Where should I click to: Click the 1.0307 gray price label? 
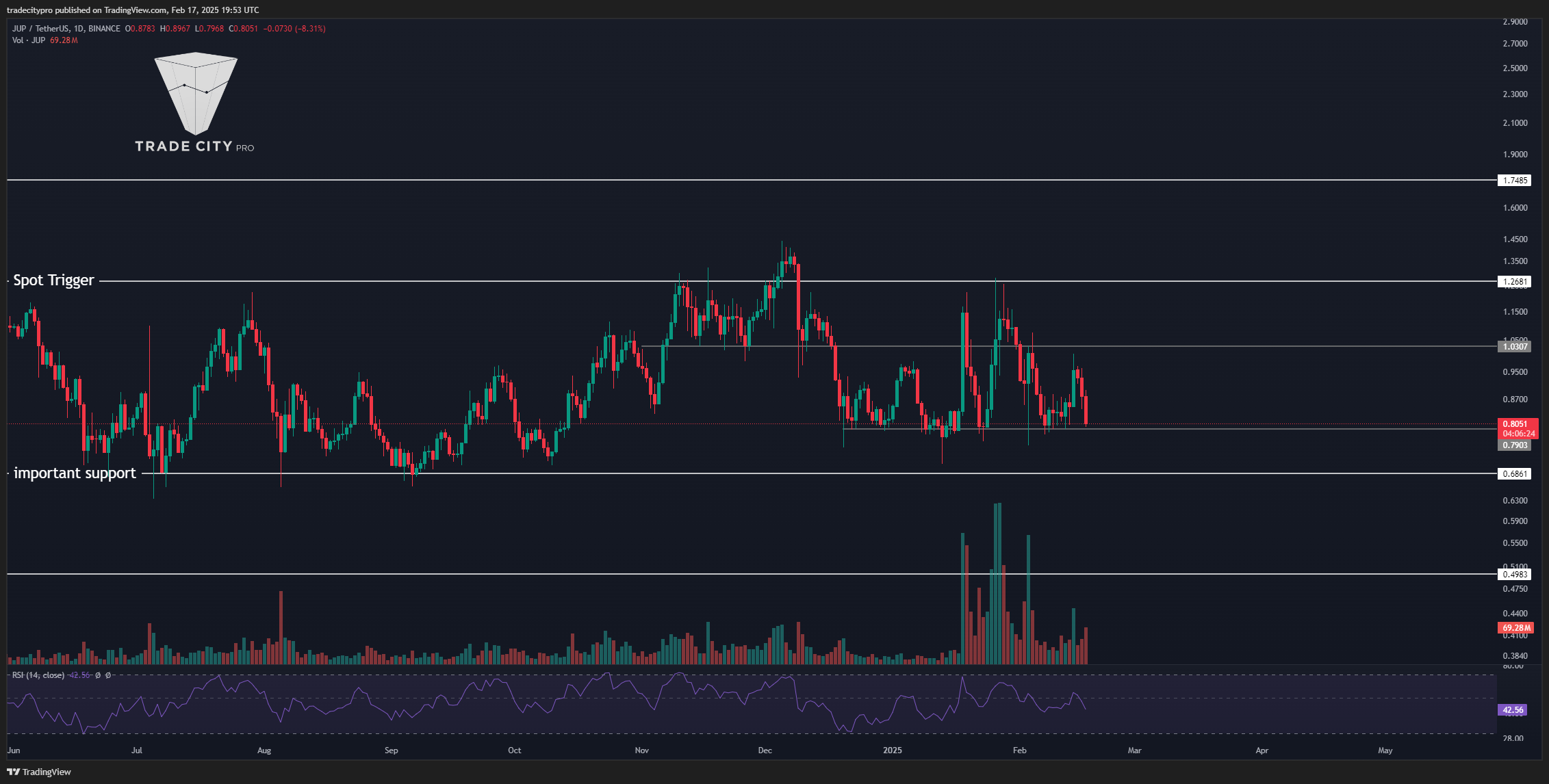tap(1515, 347)
